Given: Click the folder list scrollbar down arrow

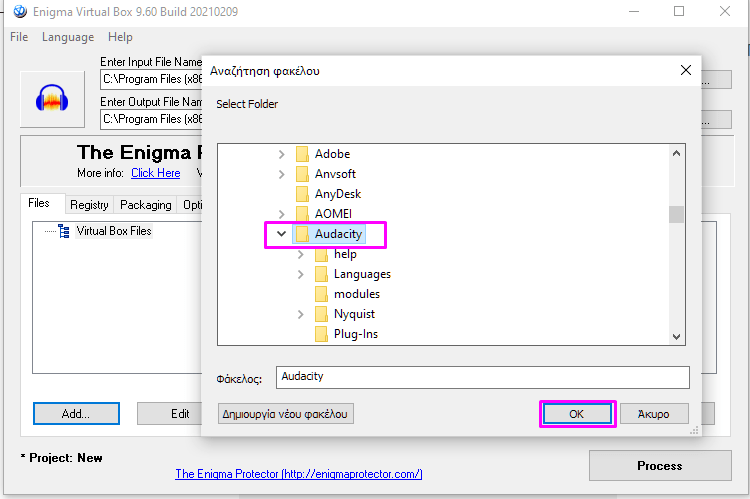Looking at the screenshot, I should click(676, 337).
